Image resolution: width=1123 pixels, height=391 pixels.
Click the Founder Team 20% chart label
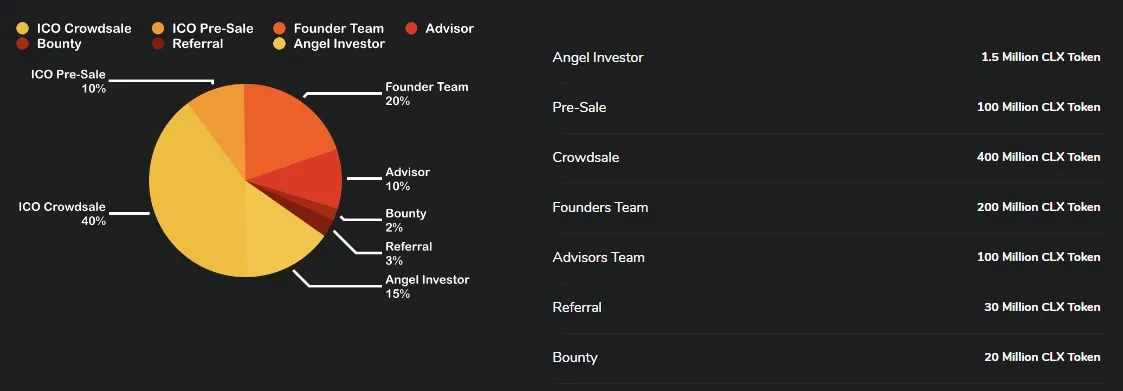(427, 94)
